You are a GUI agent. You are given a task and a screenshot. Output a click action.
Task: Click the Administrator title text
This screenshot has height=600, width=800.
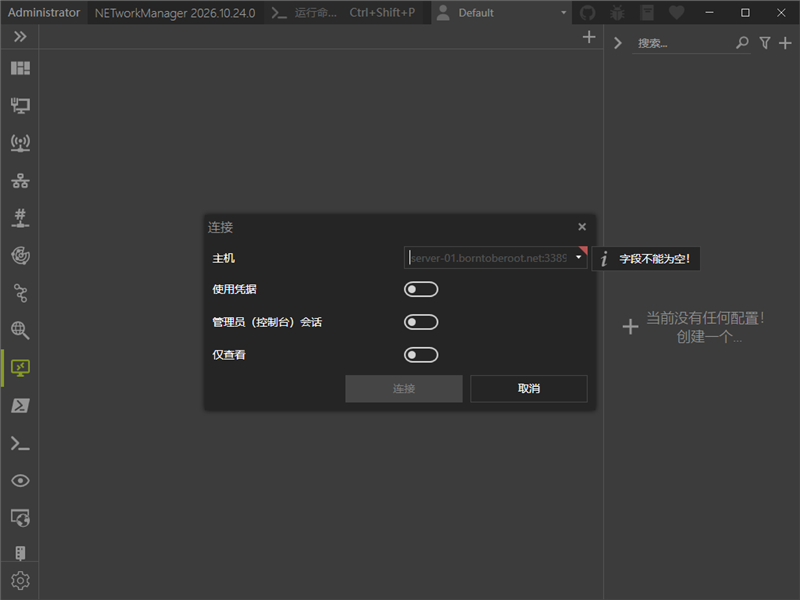point(44,12)
